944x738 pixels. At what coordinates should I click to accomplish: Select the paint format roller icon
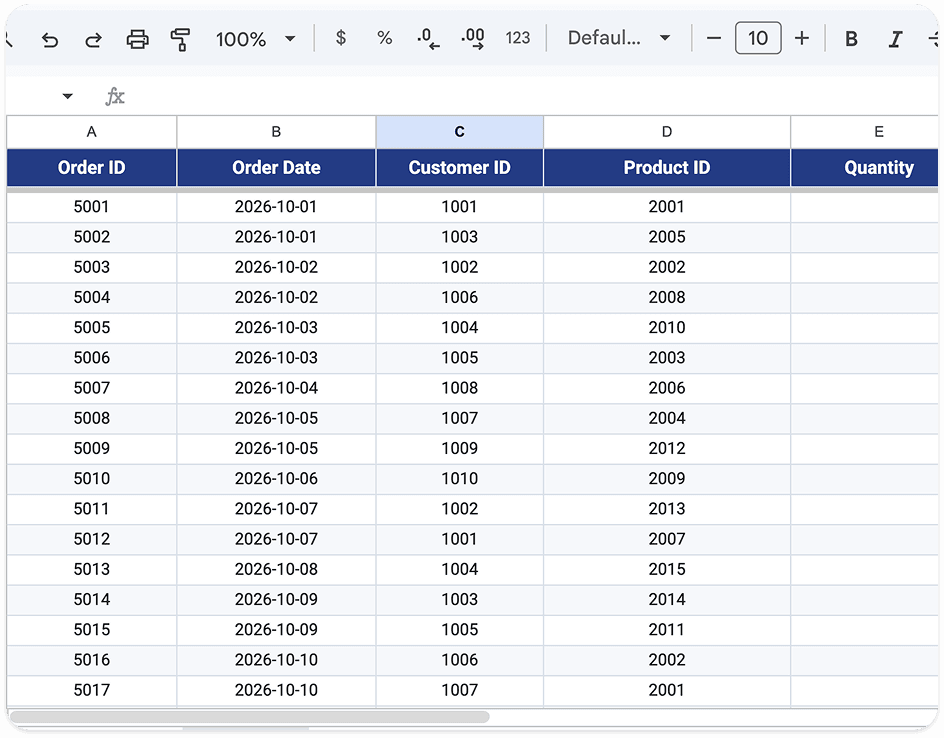(180, 39)
